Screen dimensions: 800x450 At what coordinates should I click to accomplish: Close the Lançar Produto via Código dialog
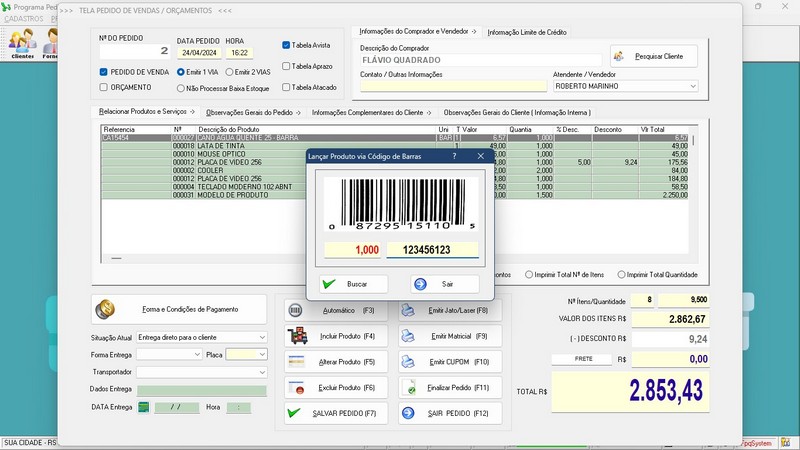[x=481, y=156]
